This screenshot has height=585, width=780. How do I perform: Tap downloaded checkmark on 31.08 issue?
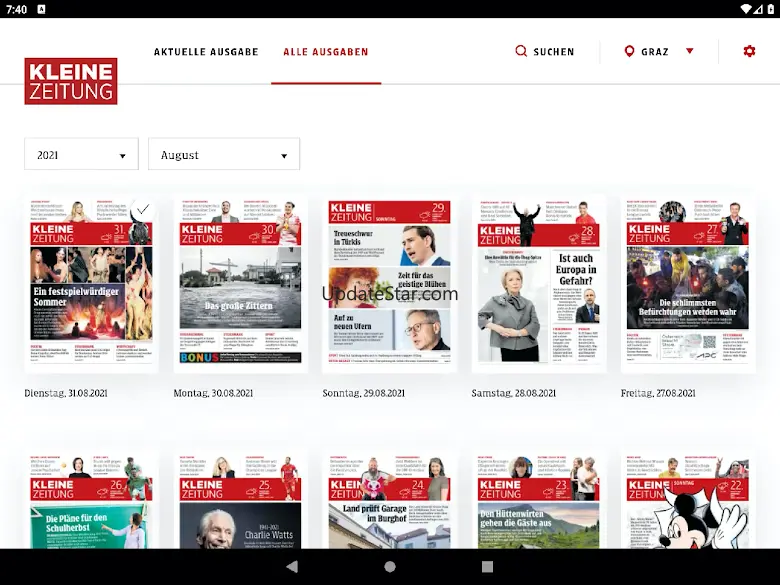pyautogui.click(x=143, y=209)
